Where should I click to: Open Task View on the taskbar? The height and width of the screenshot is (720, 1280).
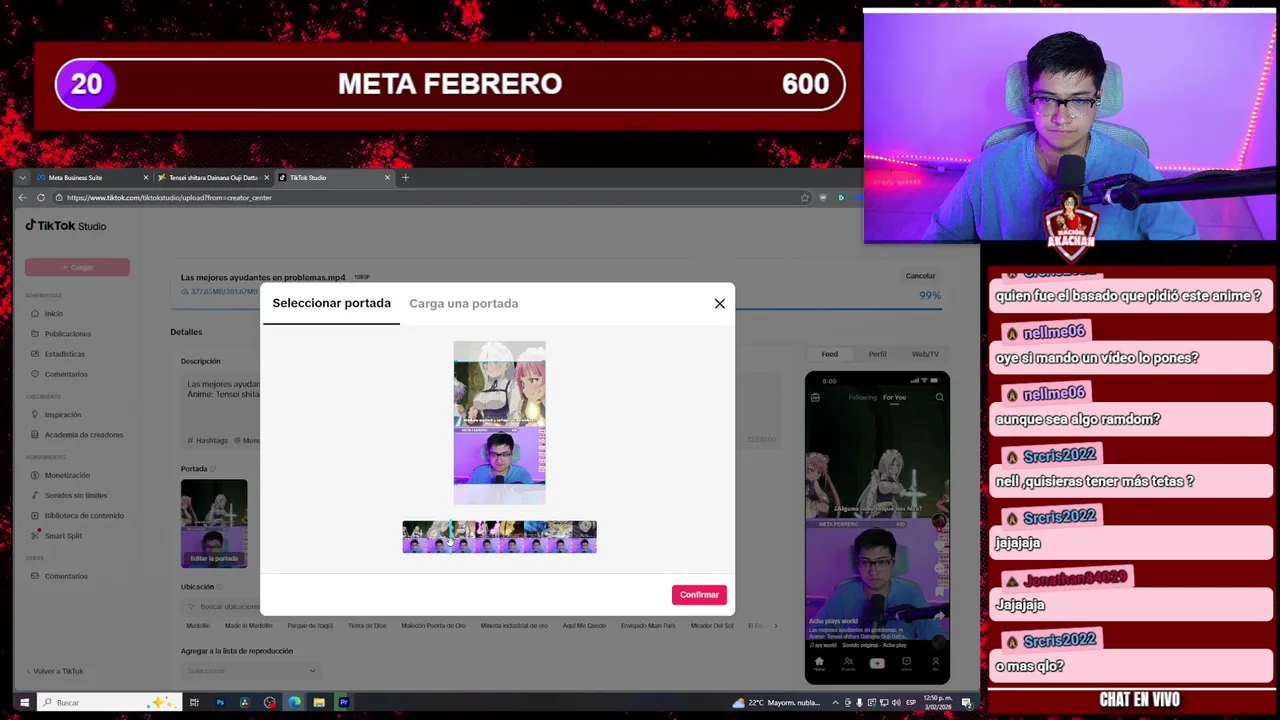pyautogui.click(x=195, y=703)
